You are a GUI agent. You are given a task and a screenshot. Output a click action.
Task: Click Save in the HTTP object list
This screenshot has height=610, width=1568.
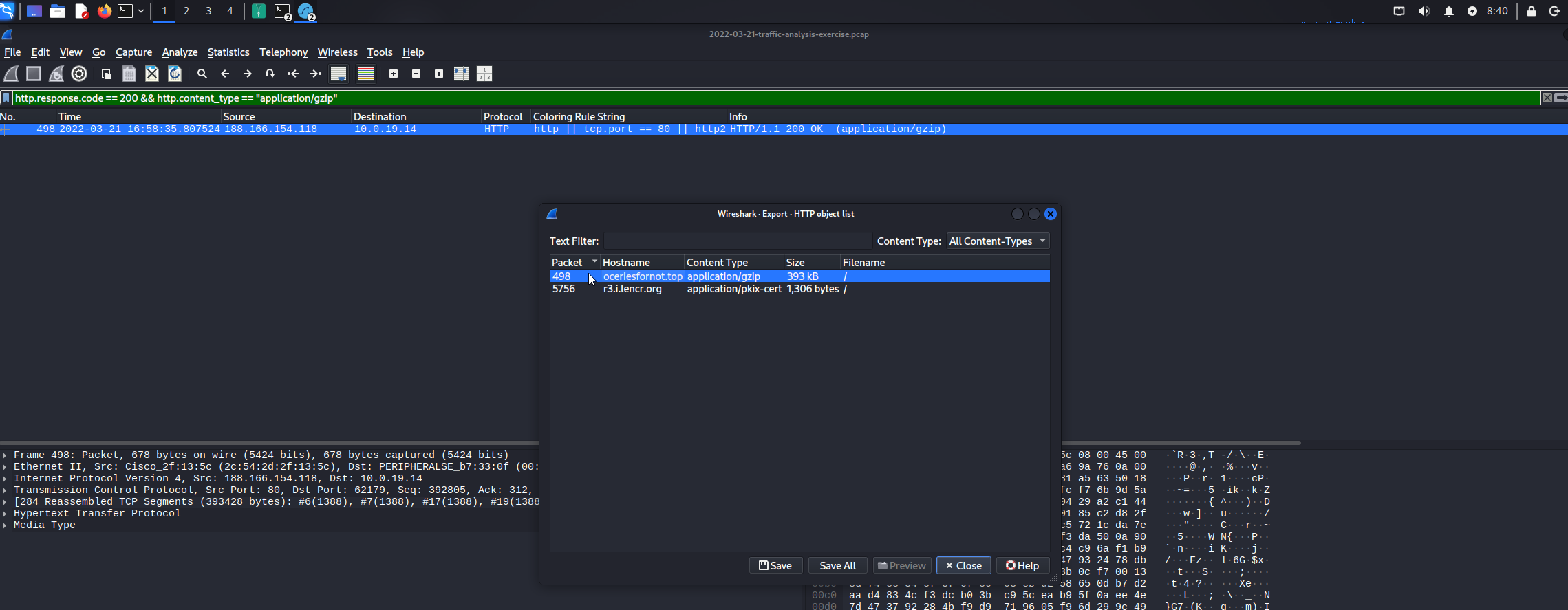(x=775, y=565)
